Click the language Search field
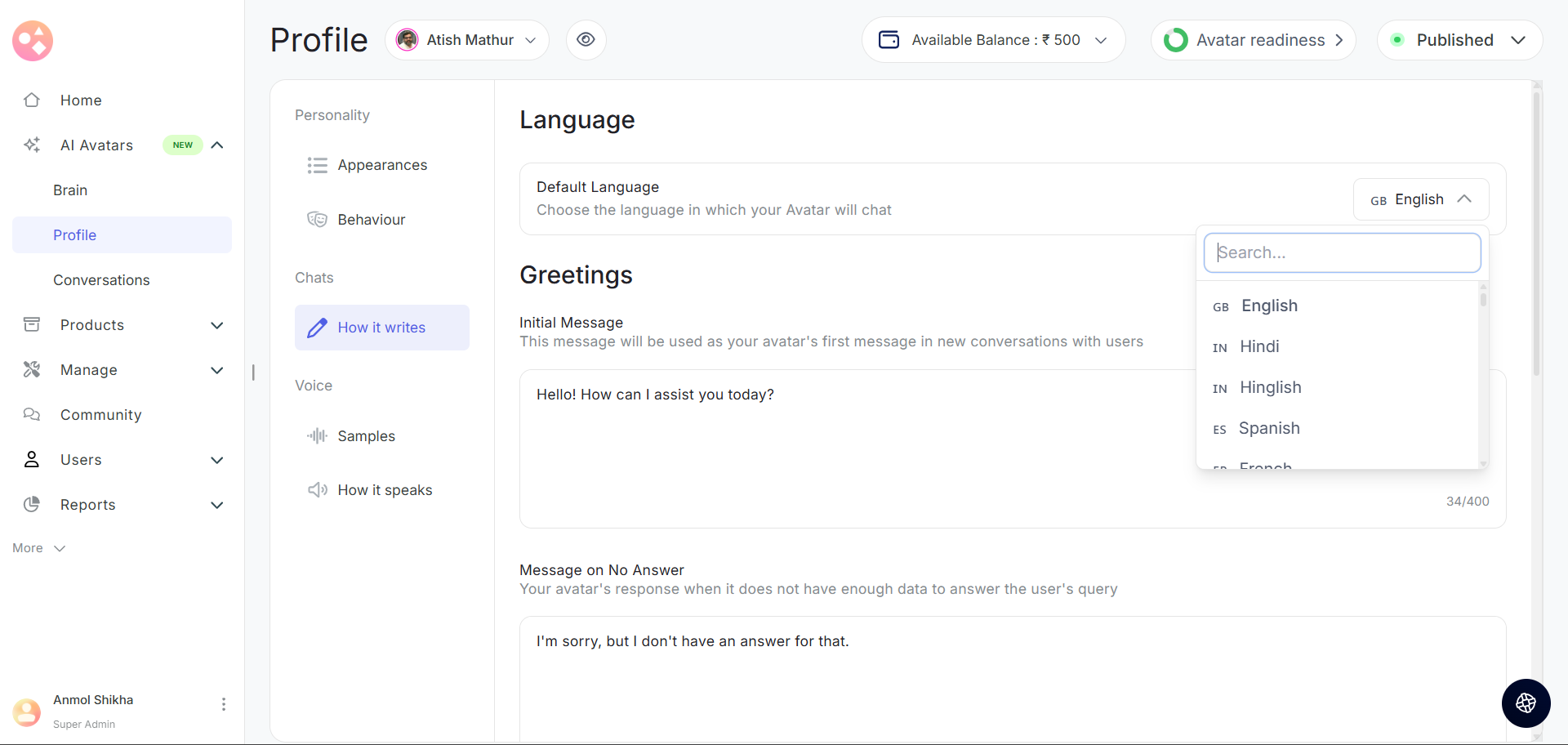 click(1342, 253)
